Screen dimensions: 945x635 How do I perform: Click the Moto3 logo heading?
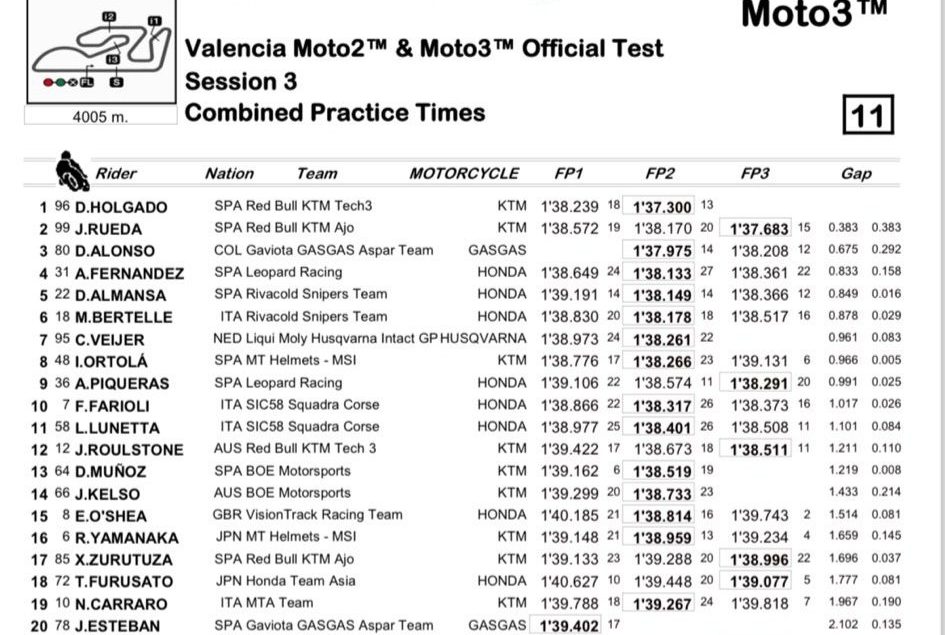[814, 14]
